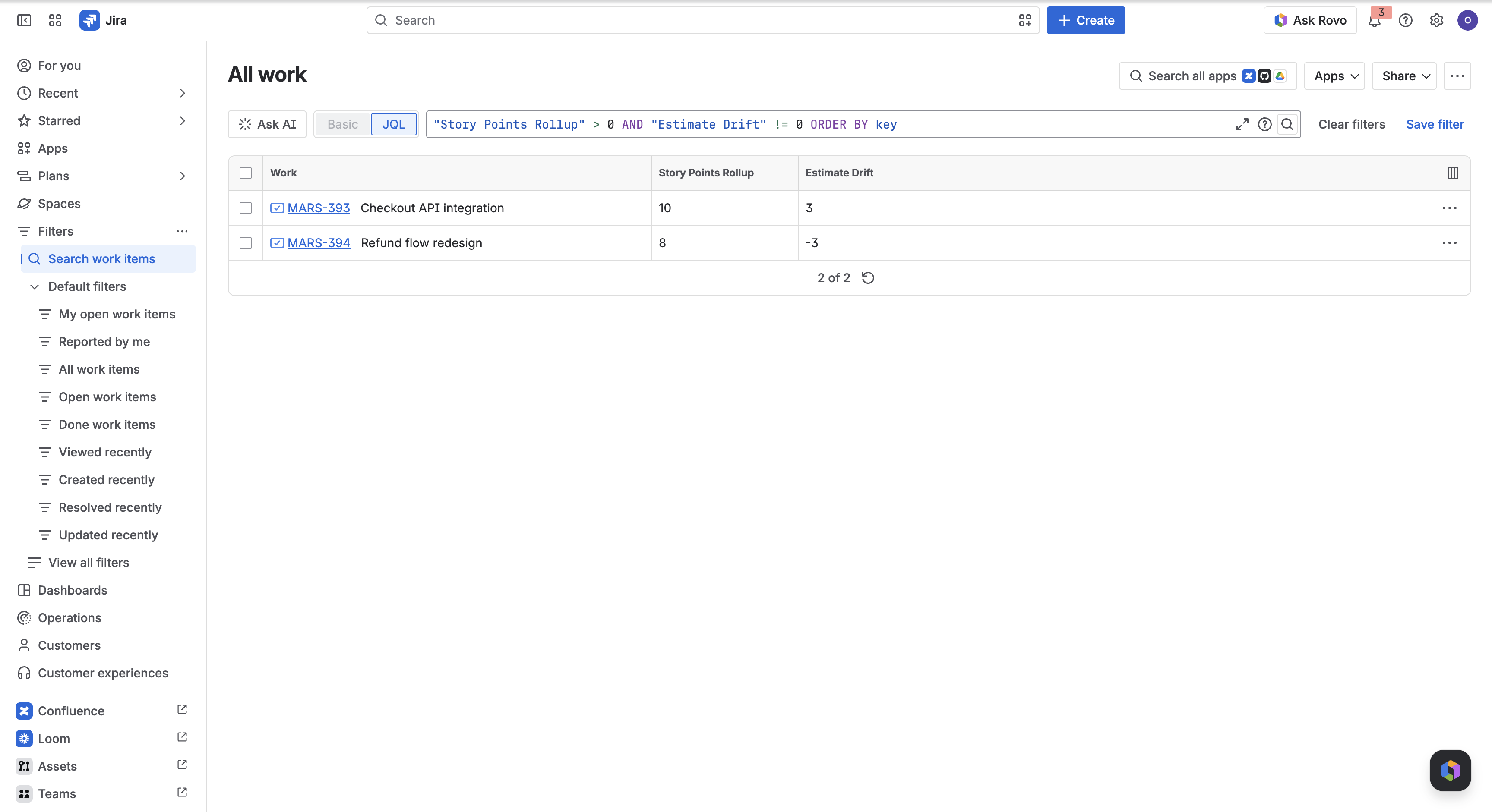
Task: Open Confluence external link icon
Action: 182,710
